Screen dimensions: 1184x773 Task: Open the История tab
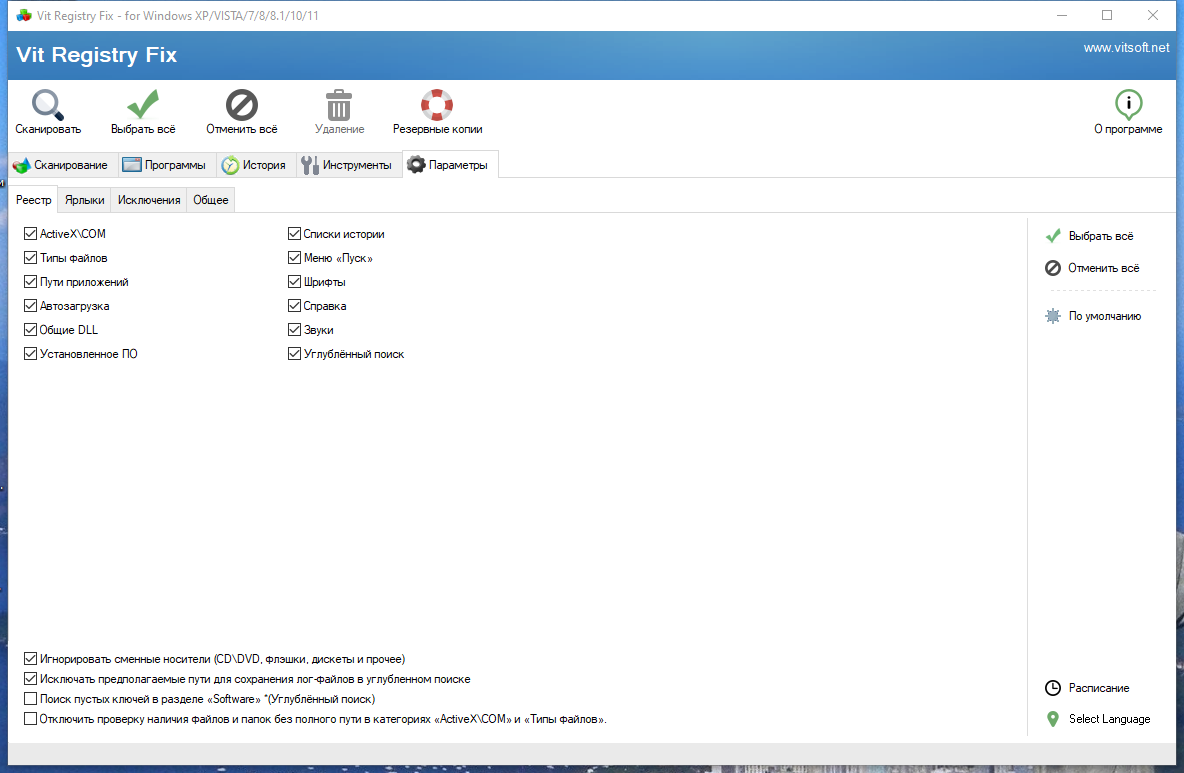pyautogui.click(x=256, y=164)
